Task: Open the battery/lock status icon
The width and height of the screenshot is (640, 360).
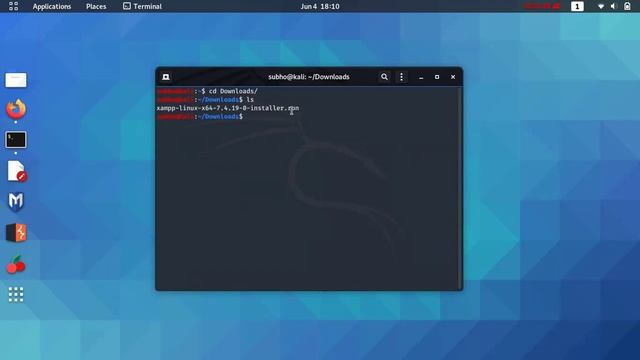Action: click(627, 7)
